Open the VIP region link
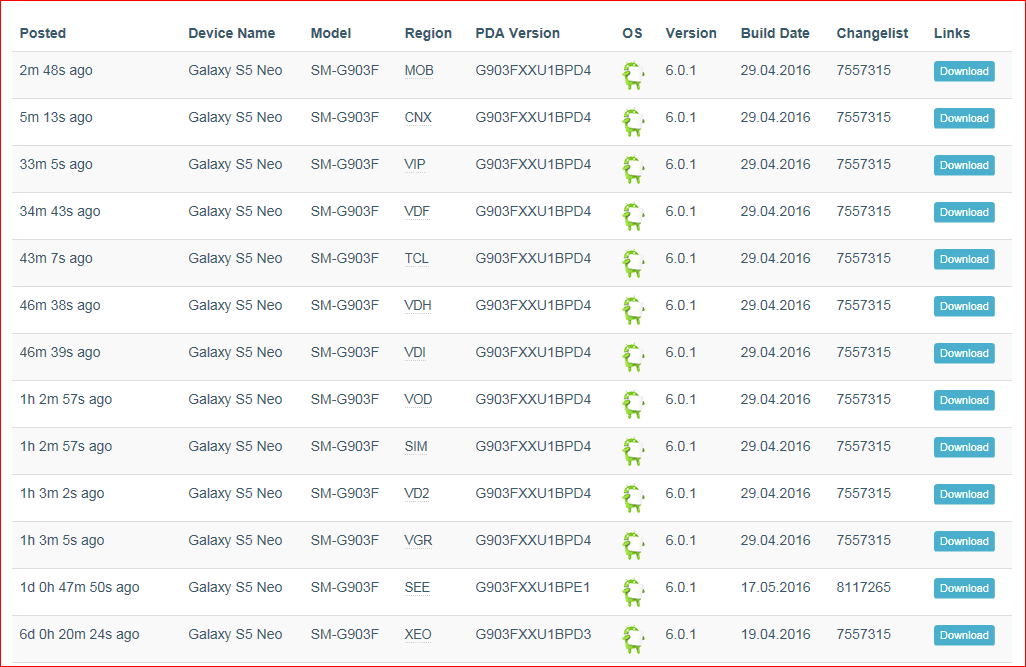This screenshot has width=1026, height=667. coord(415,165)
